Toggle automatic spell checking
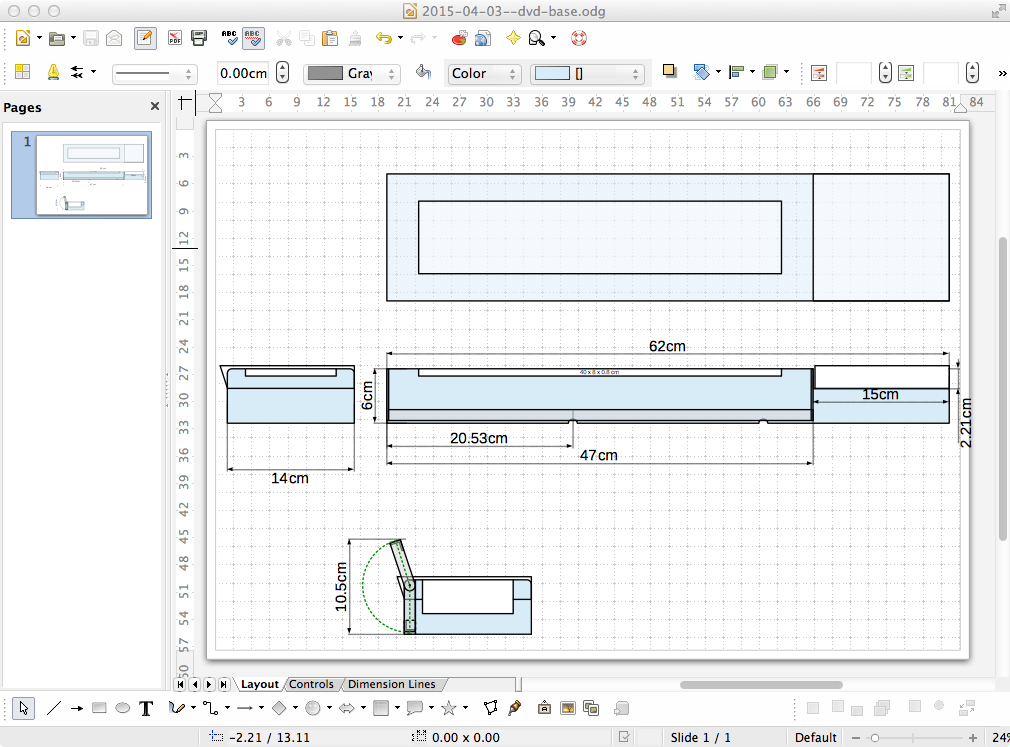1010x747 pixels. [x=253, y=39]
